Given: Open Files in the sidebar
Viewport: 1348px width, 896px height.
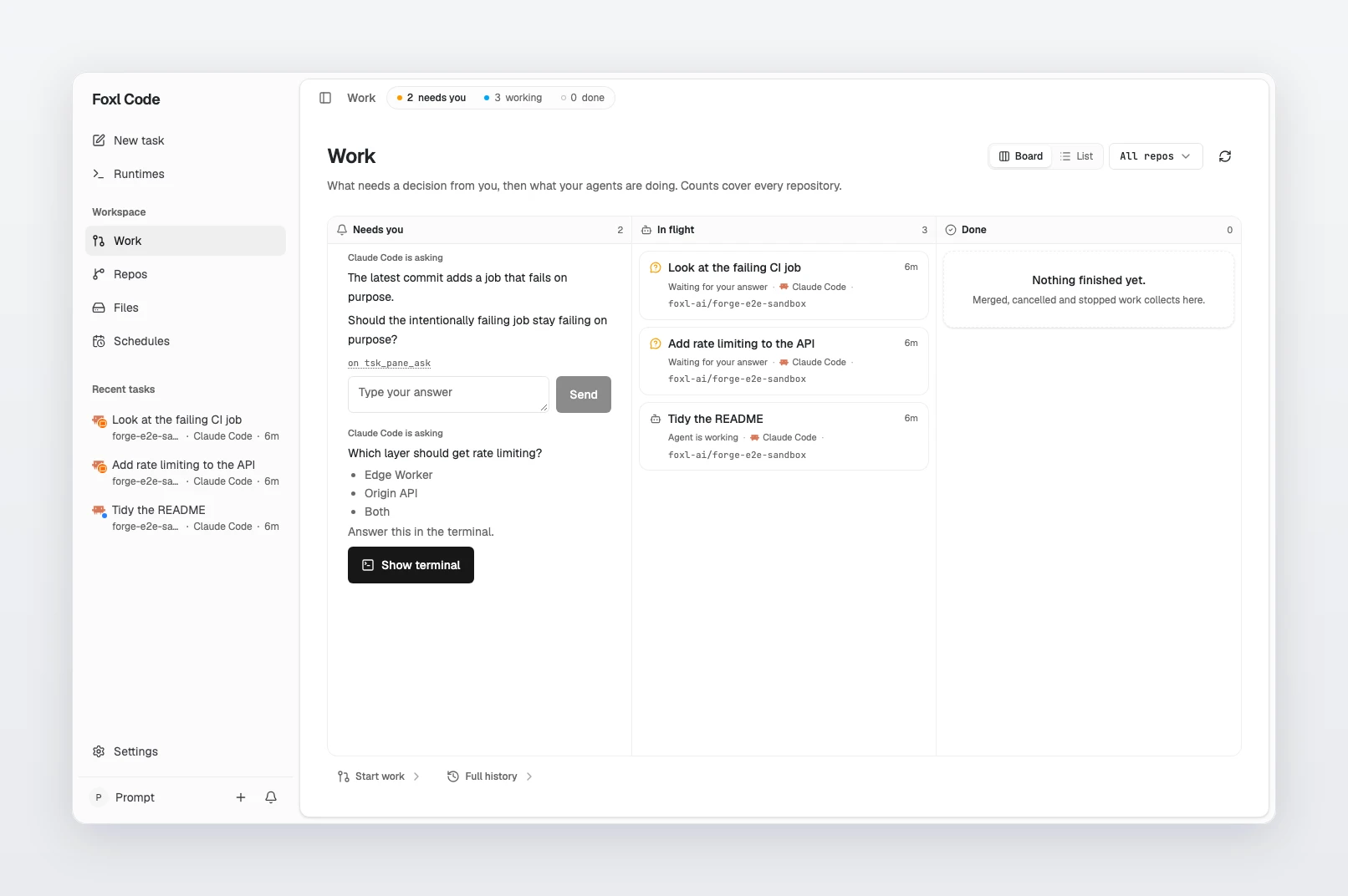Looking at the screenshot, I should (186, 308).
